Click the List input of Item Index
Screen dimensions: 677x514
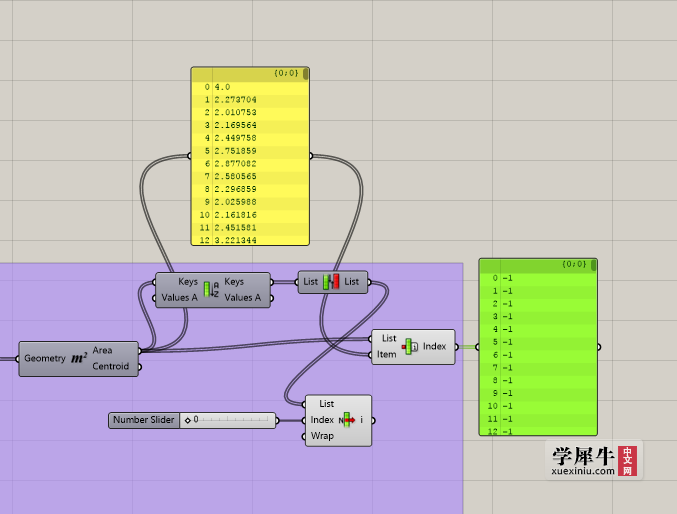click(x=389, y=338)
